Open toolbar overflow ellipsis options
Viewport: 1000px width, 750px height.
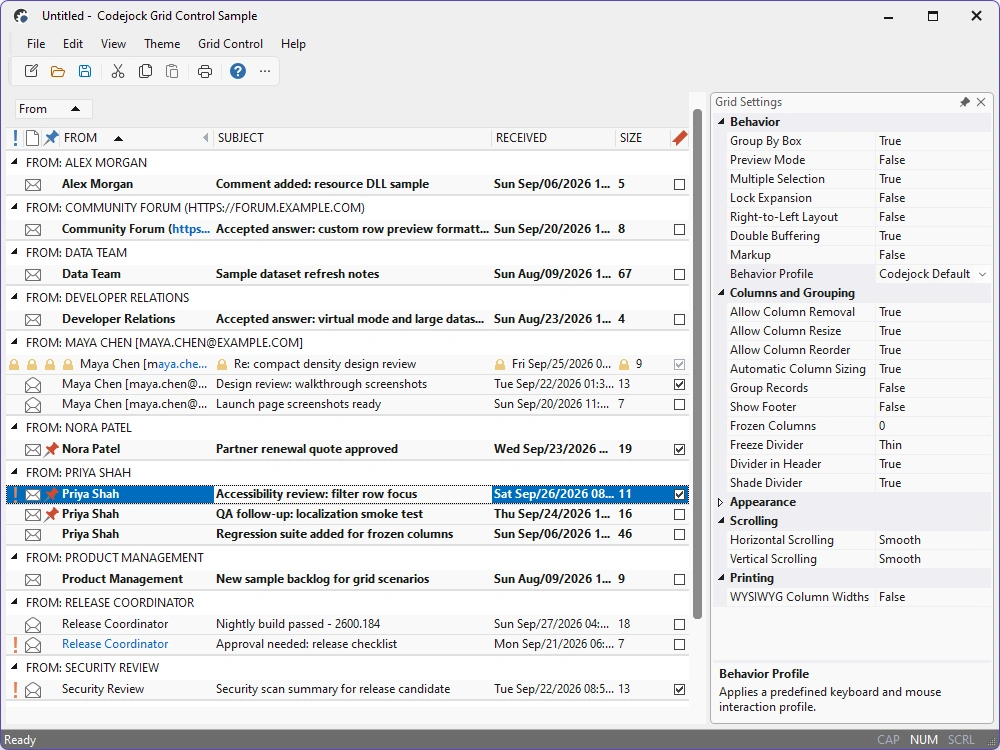(265, 71)
